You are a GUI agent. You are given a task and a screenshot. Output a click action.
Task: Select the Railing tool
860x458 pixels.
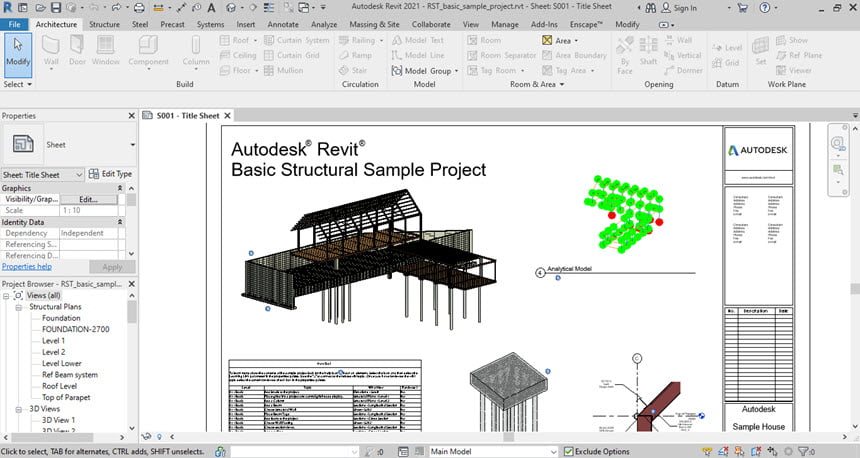click(x=361, y=40)
